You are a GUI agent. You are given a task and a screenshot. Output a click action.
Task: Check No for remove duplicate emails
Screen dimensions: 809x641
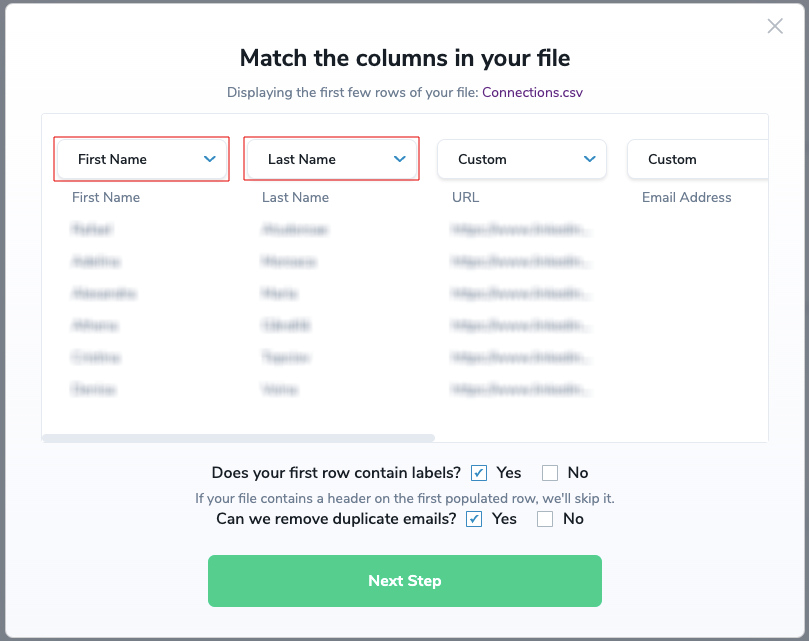[x=545, y=518]
